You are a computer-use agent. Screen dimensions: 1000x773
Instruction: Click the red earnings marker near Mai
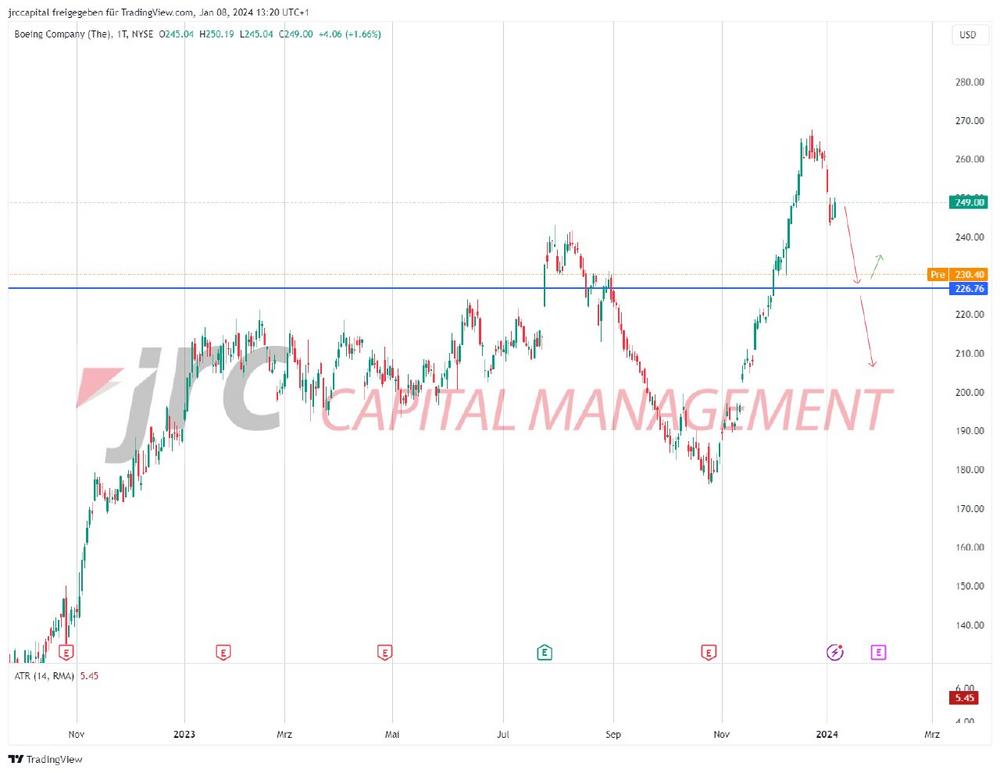(385, 653)
